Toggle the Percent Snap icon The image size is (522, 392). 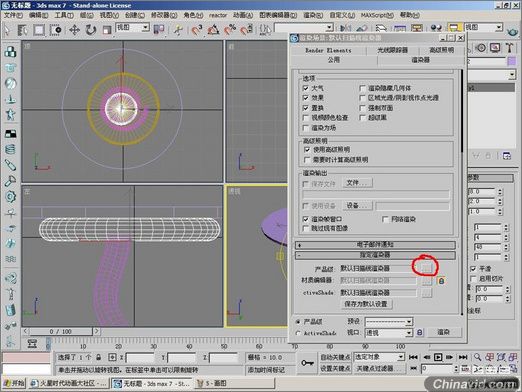(230, 30)
